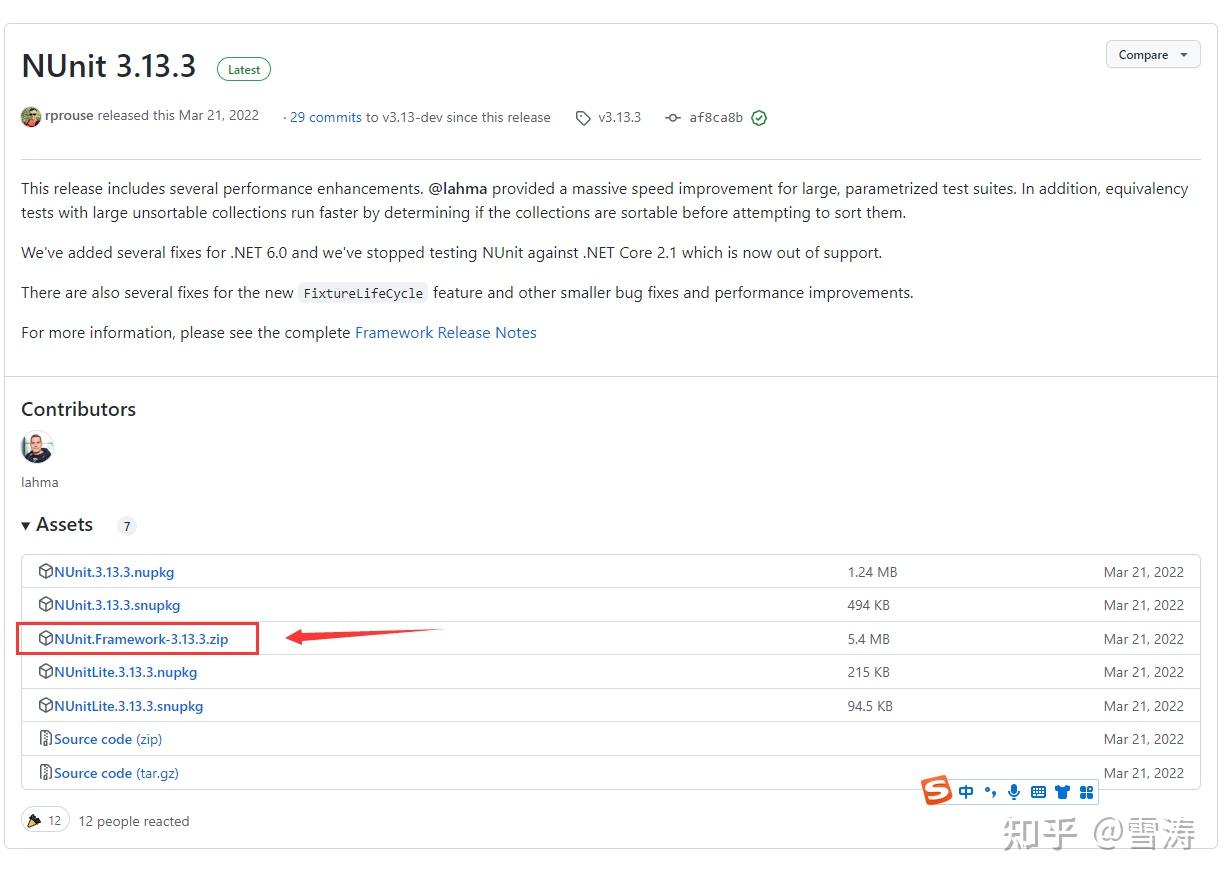Open commit af8ca8b link
This screenshot has height=883, width=1226.
point(716,118)
